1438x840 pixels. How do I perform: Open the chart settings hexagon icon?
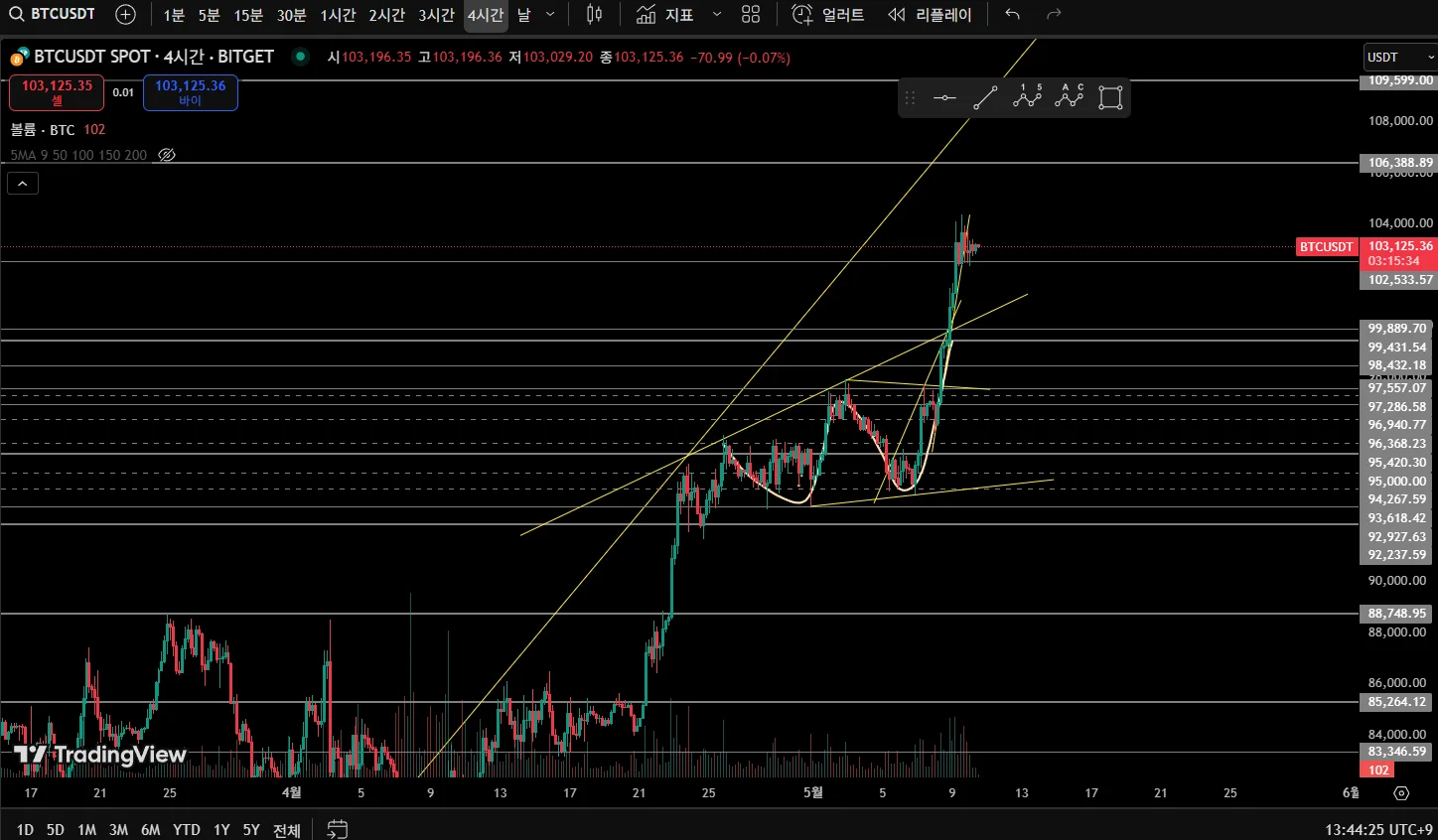1401,792
